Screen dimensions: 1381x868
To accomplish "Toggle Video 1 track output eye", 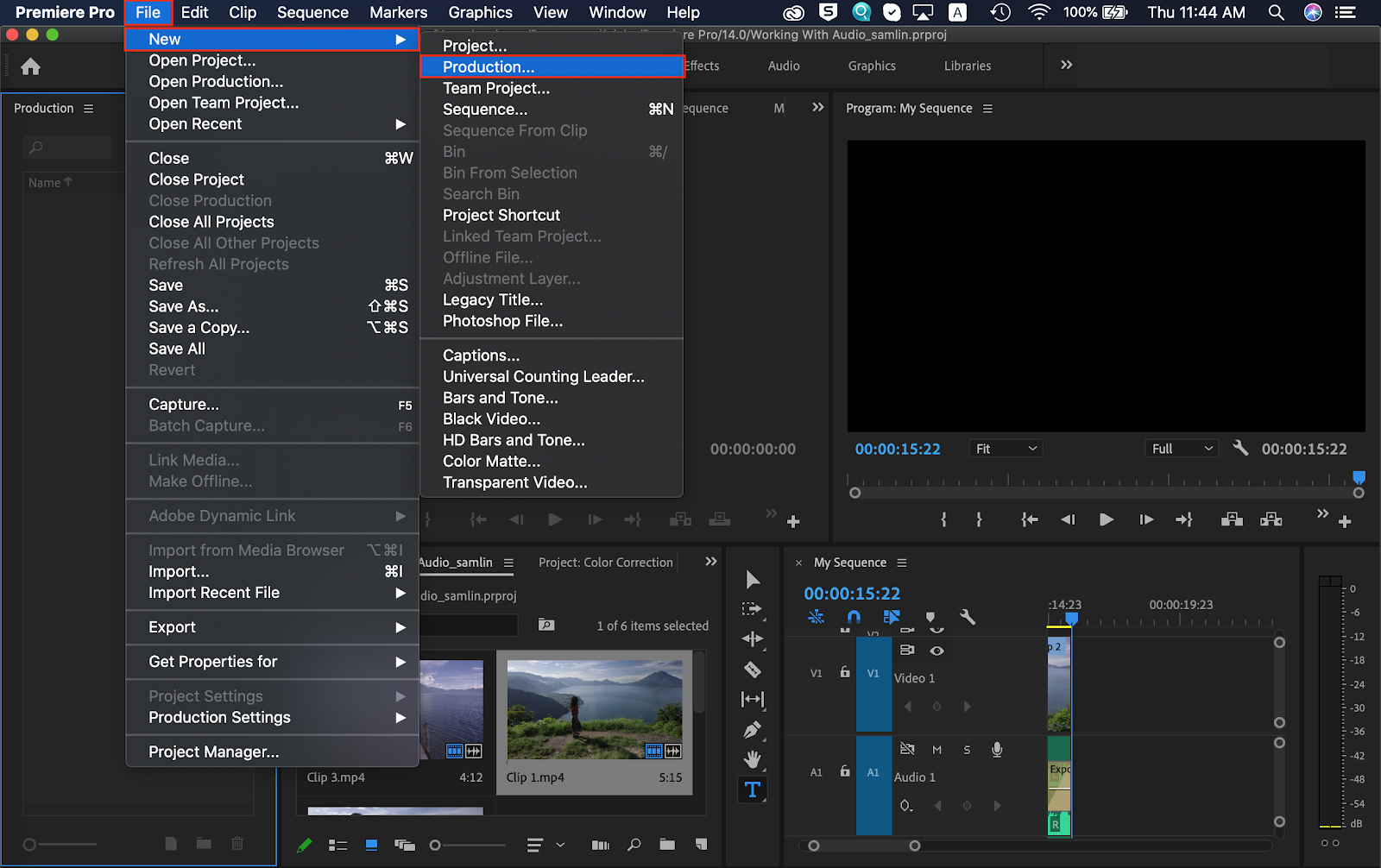I will click(x=936, y=651).
